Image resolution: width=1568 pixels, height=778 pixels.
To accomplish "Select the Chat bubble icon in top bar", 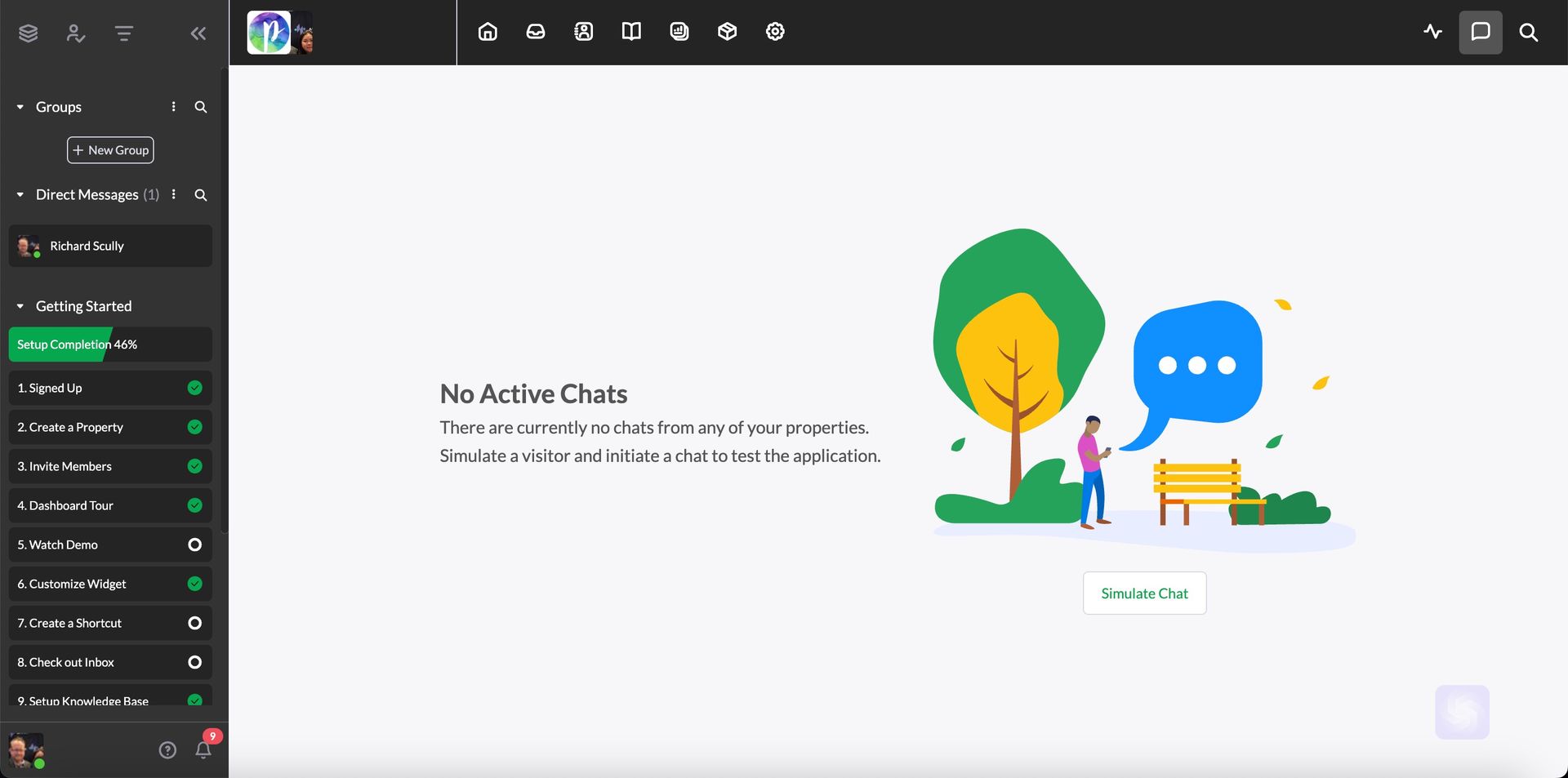I will [x=1481, y=32].
